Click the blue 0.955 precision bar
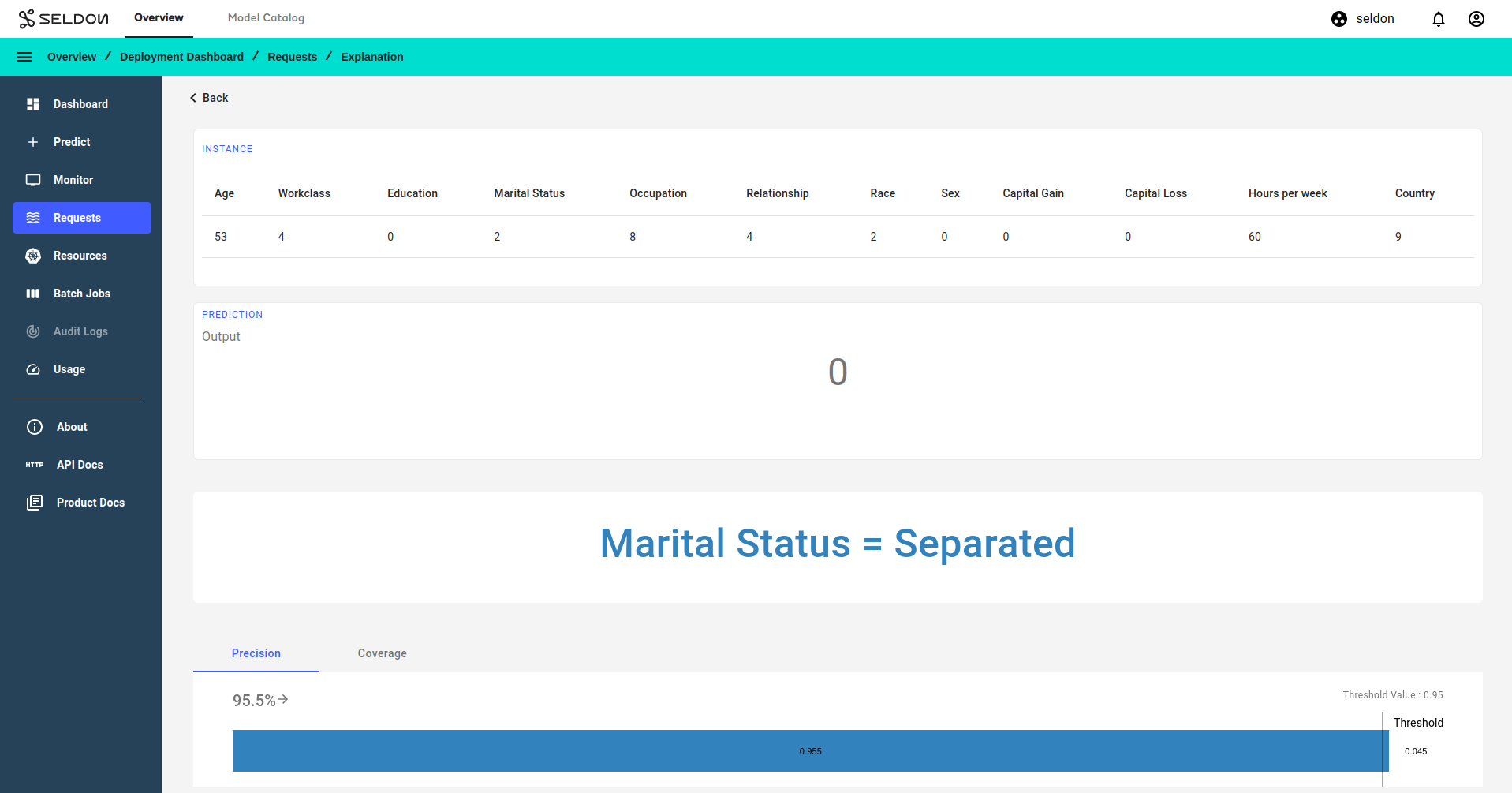This screenshot has height=793, width=1512. 810,750
